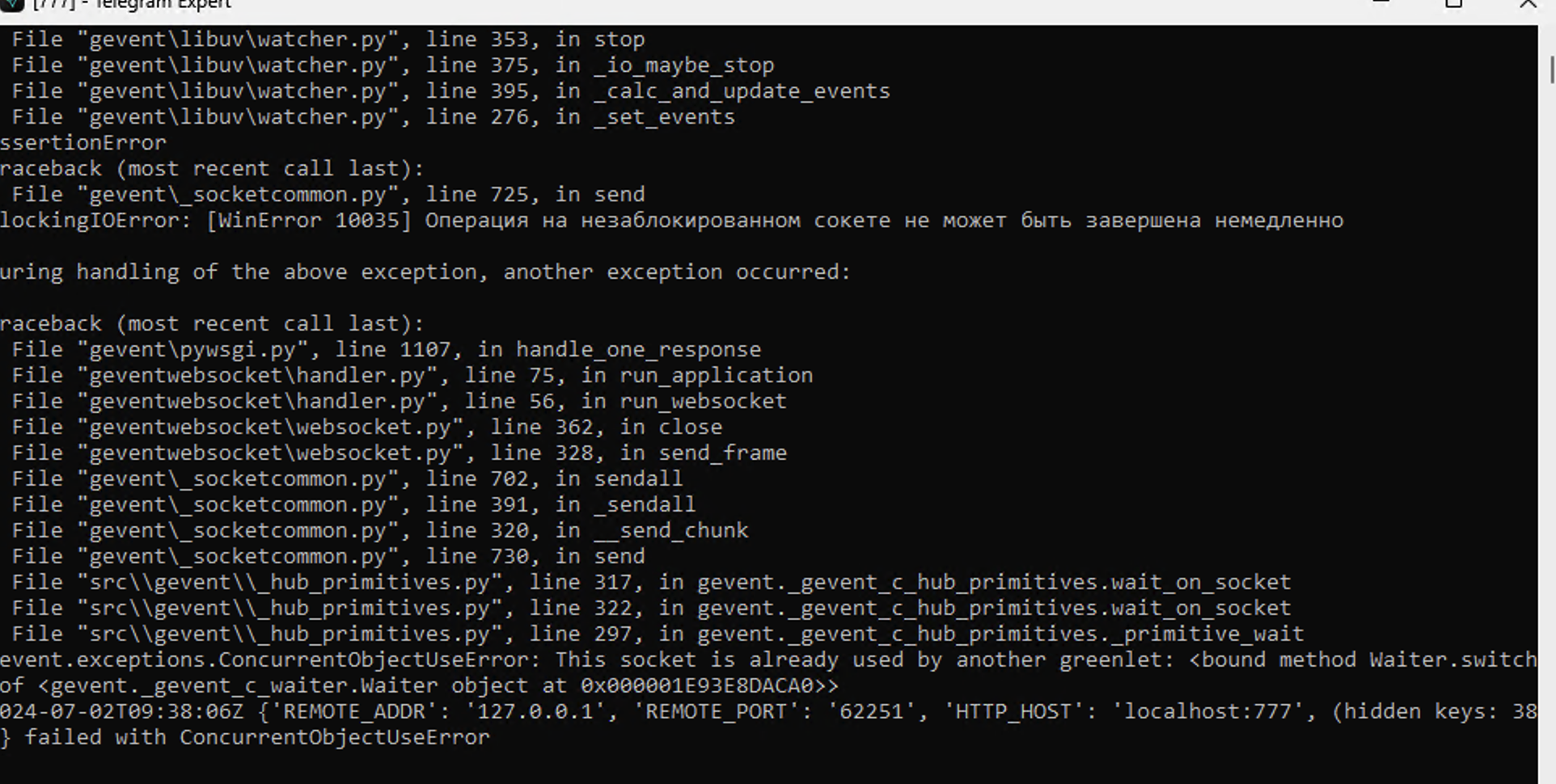
Task: Click the "During handling of the above exception" line
Action: point(425,272)
